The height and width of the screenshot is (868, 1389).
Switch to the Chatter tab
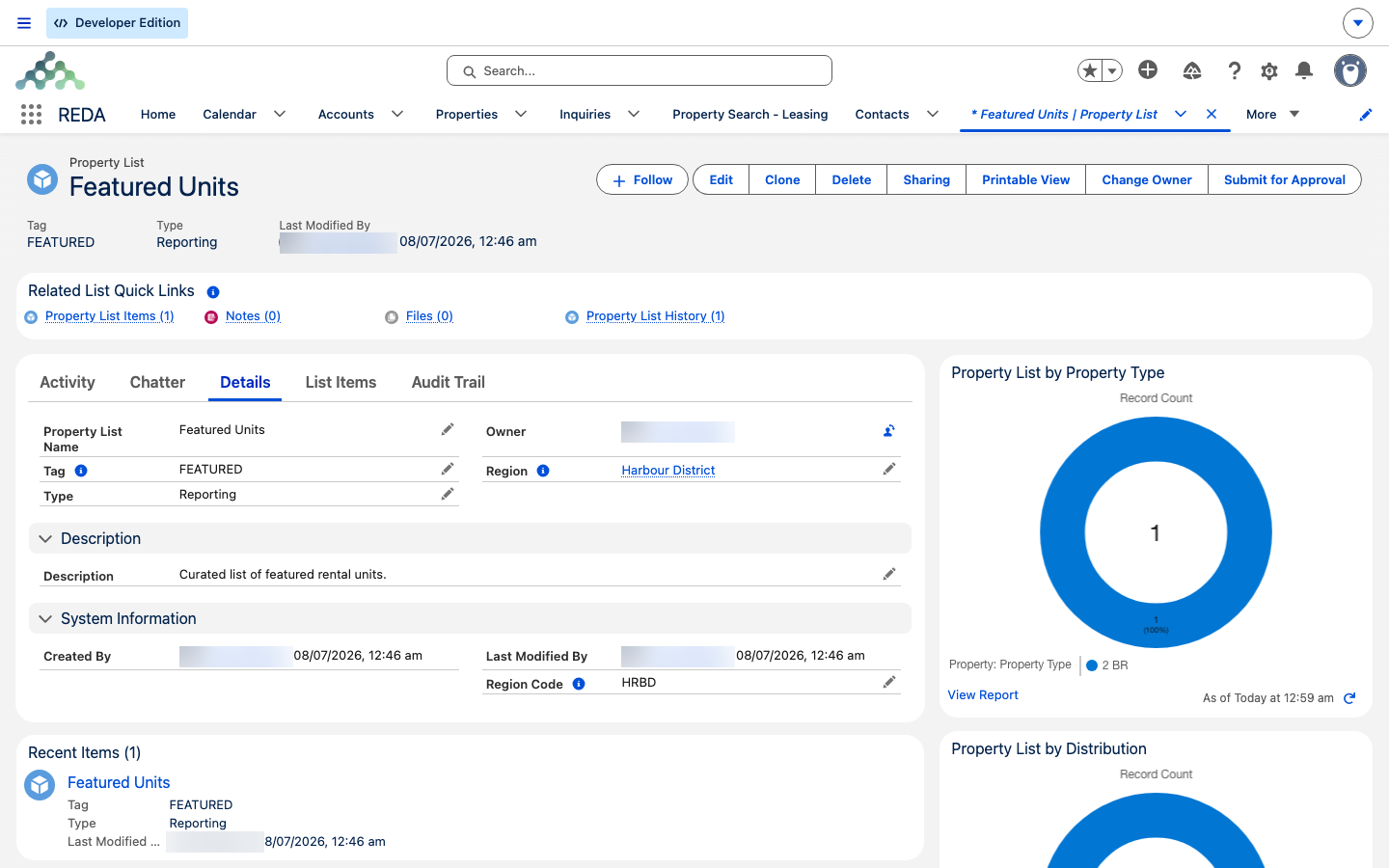[x=157, y=382]
